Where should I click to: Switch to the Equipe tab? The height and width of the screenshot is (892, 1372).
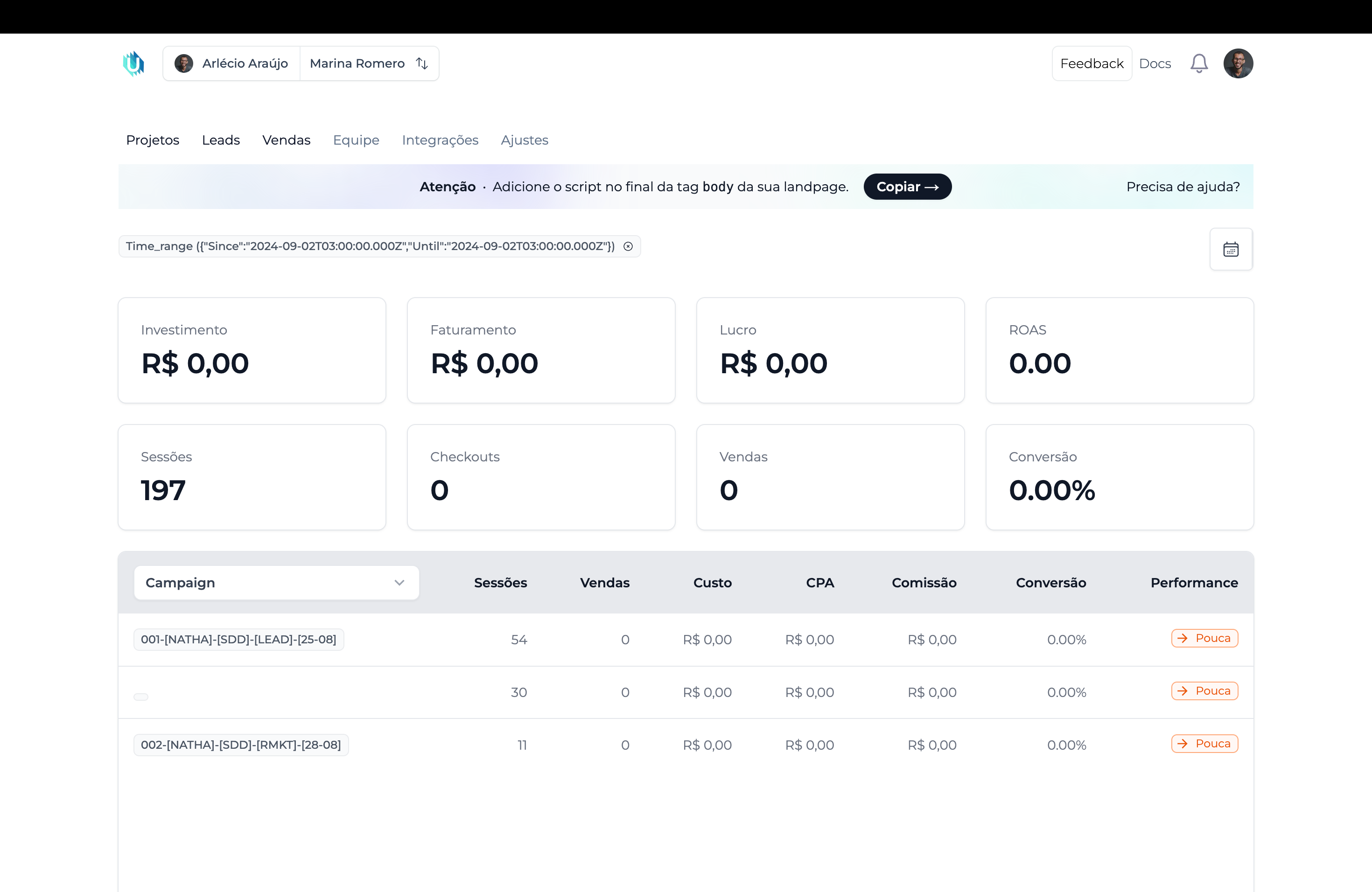point(356,140)
